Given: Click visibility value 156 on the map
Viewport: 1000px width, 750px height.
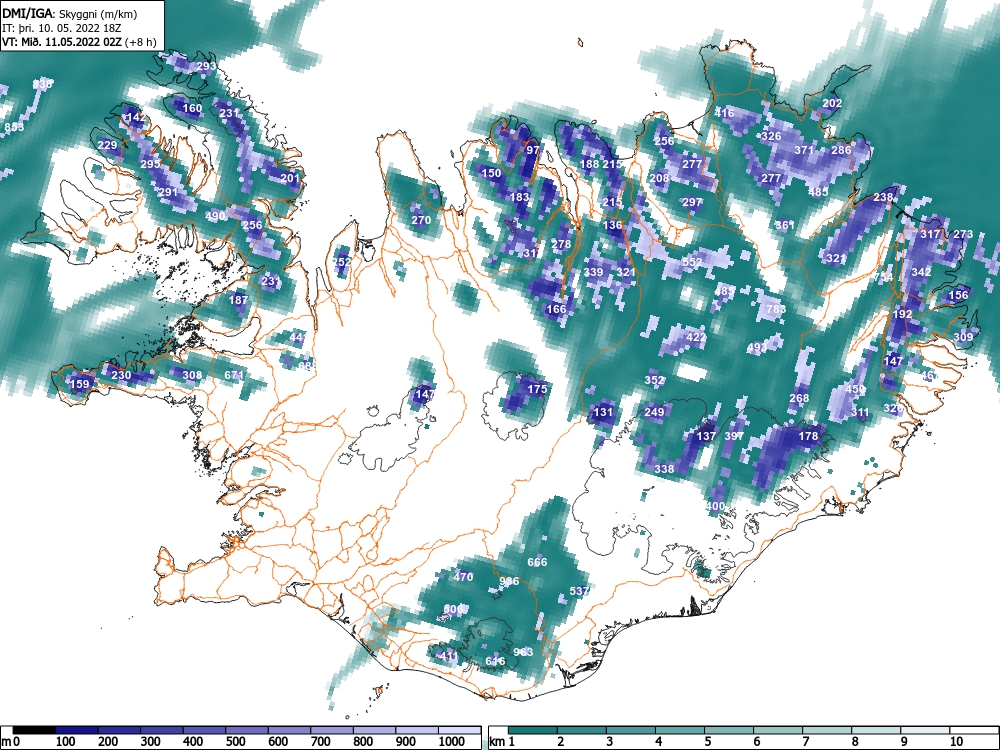Looking at the screenshot, I should pyautogui.click(x=959, y=295).
